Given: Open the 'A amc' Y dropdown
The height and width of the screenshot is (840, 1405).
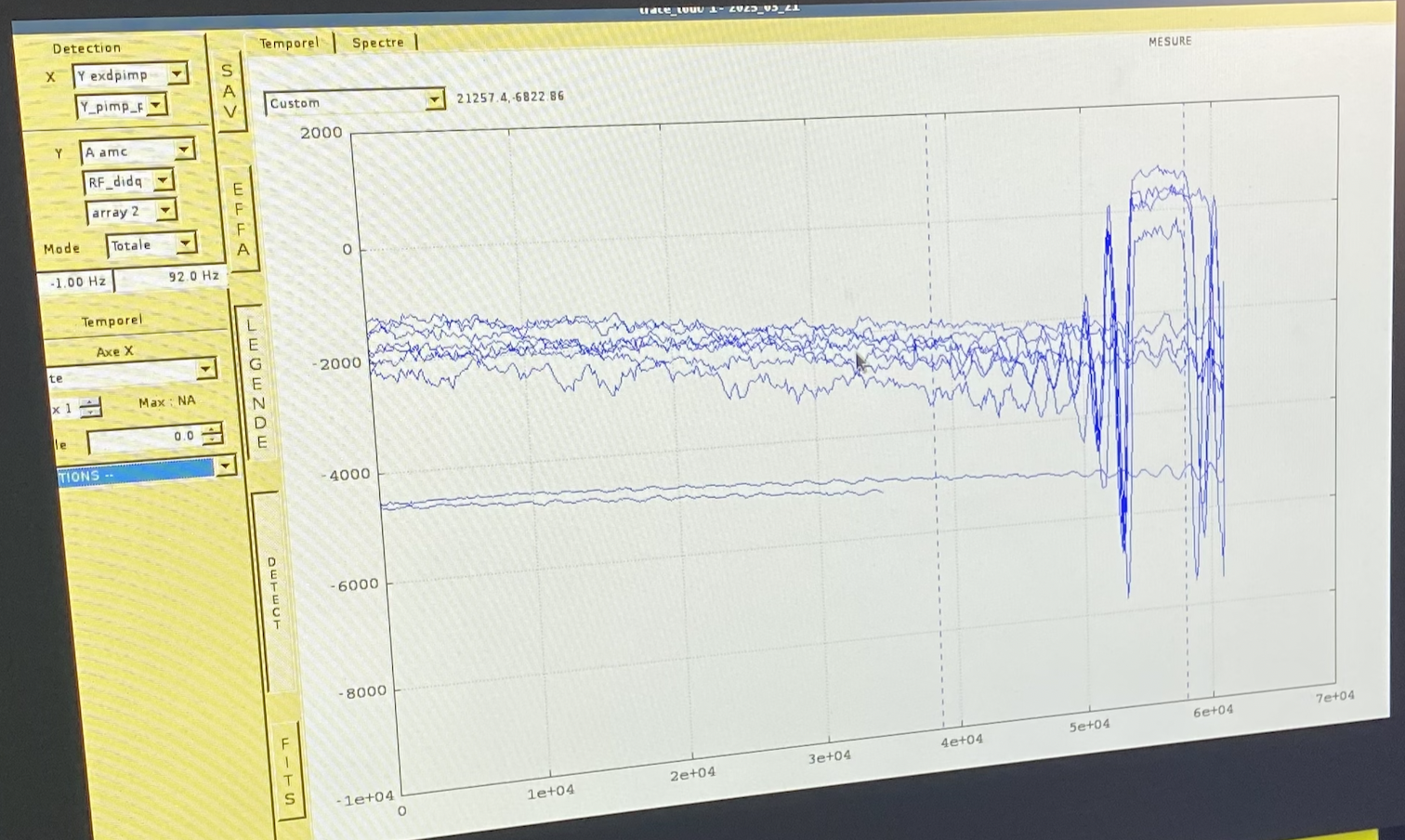Looking at the screenshot, I should [183, 151].
